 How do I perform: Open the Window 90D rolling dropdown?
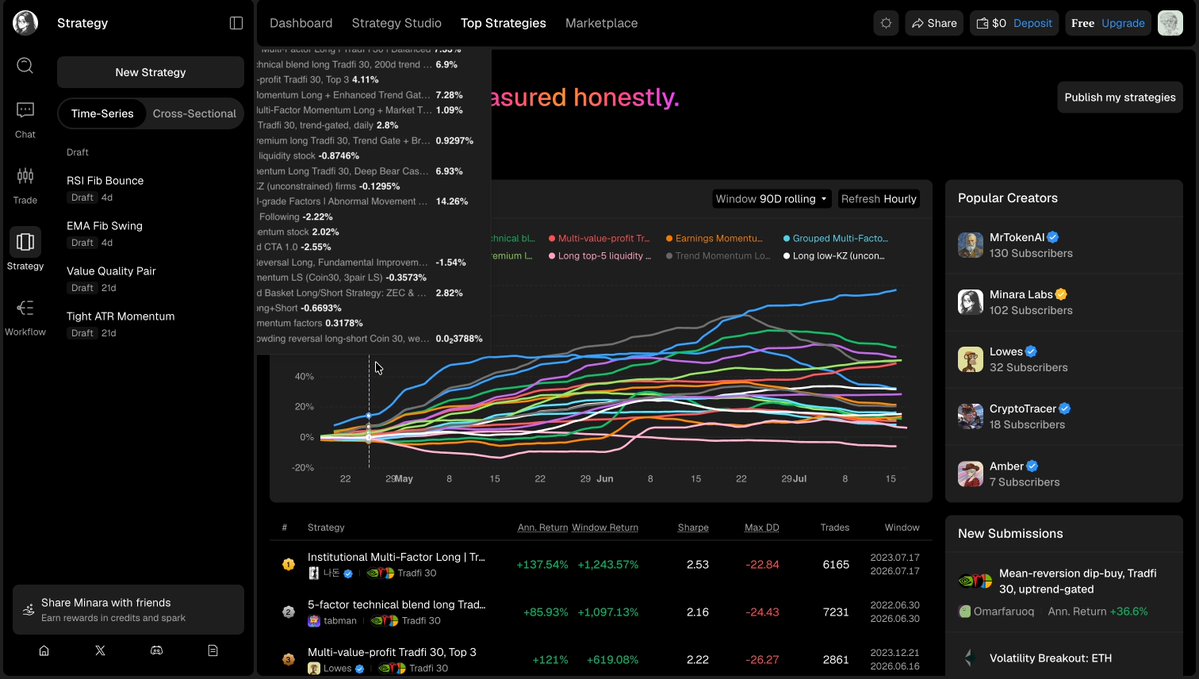pyautogui.click(x=772, y=199)
